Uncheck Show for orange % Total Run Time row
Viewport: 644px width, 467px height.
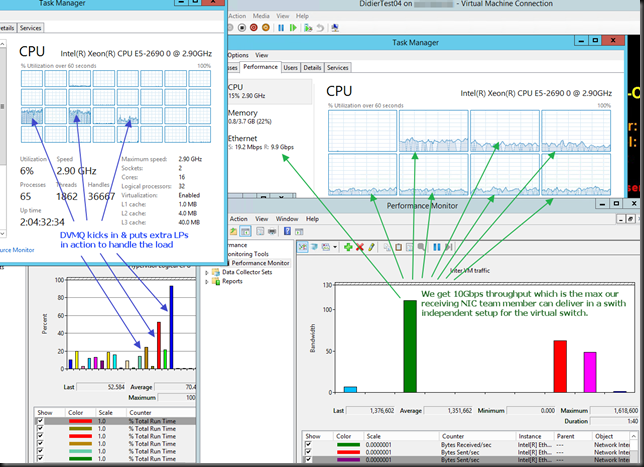[40, 444]
